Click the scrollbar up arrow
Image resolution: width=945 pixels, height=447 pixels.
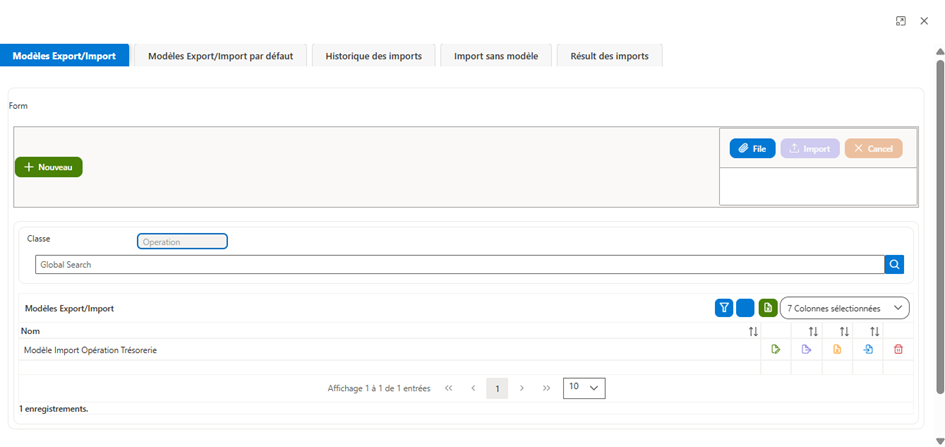click(940, 51)
